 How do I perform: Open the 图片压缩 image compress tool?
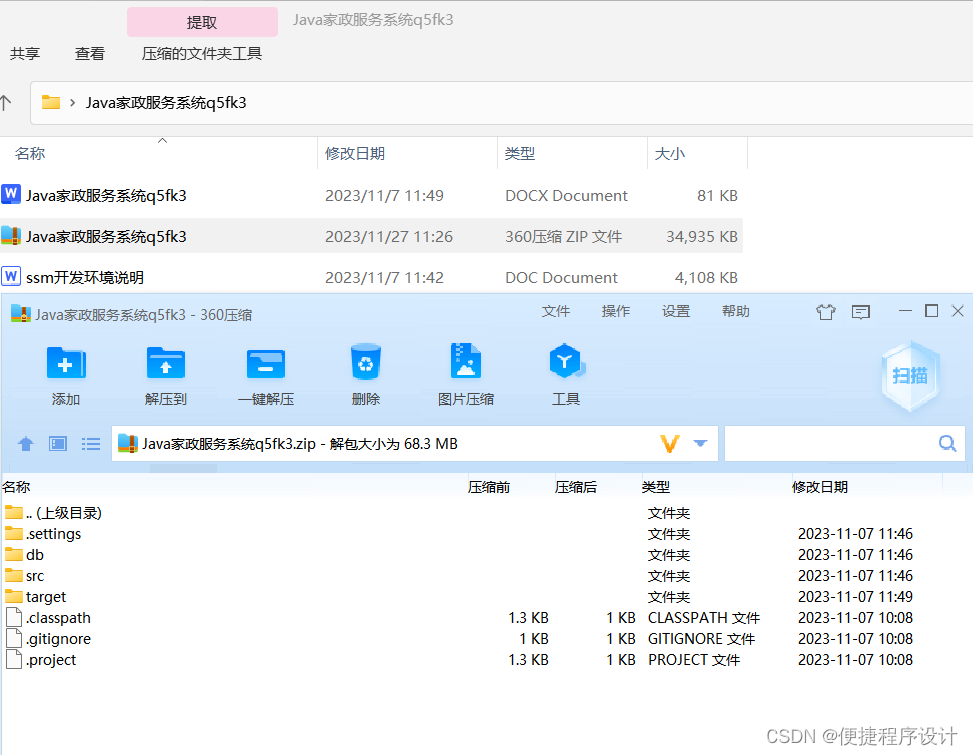[x=466, y=361]
